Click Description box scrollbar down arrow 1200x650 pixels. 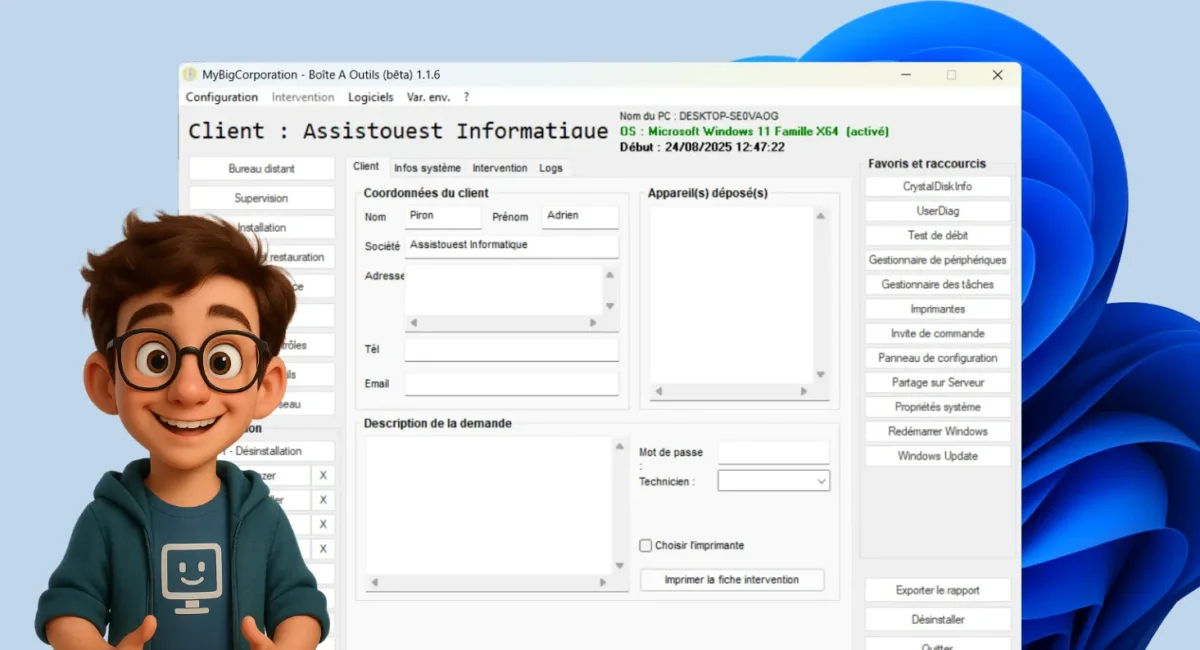click(x=620, y=565)
